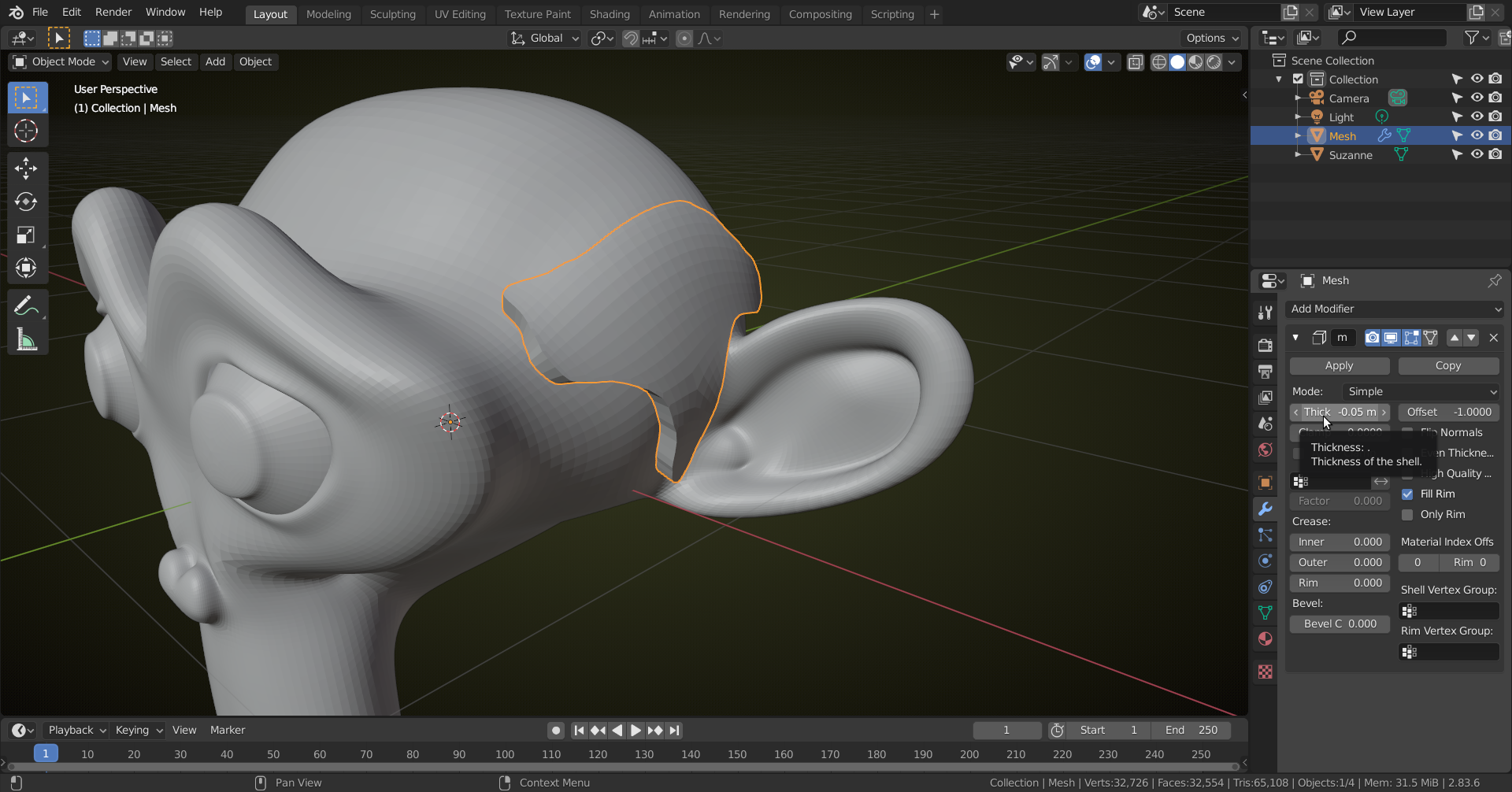Select the Annotate tool
The height and width of the screenshot is (792, 1512).
26,305
